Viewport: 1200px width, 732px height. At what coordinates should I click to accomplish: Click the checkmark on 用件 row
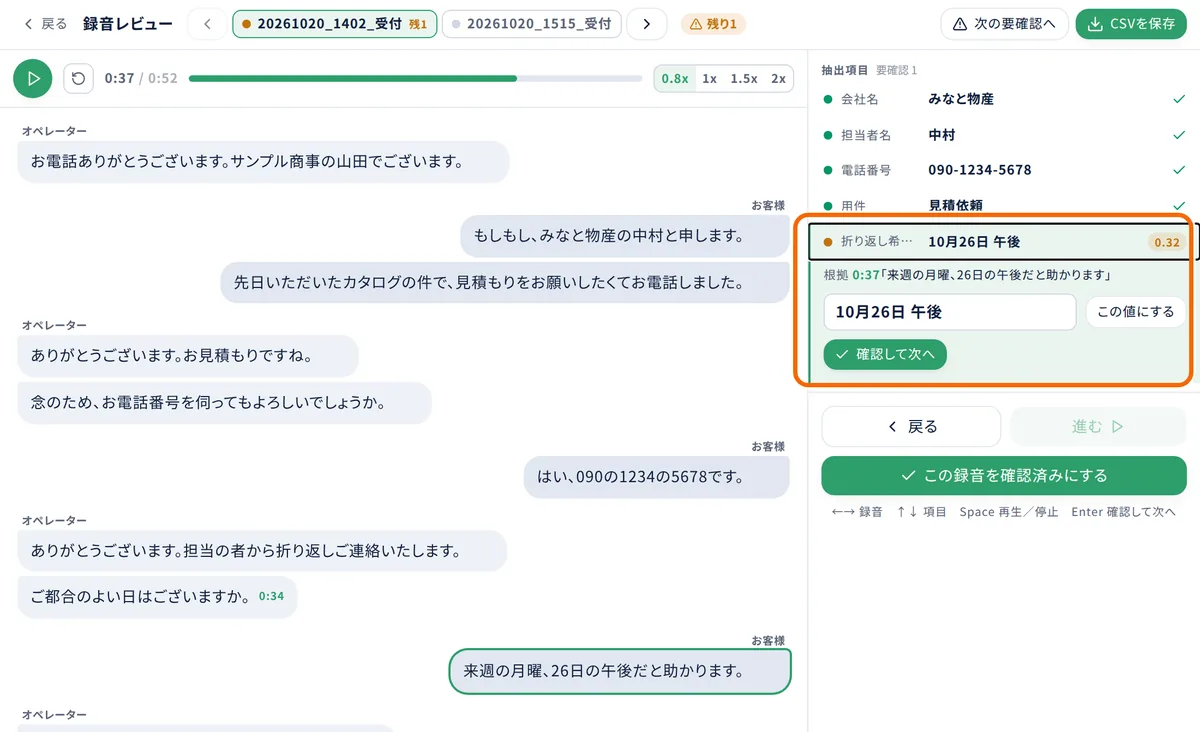point(1178,205)
